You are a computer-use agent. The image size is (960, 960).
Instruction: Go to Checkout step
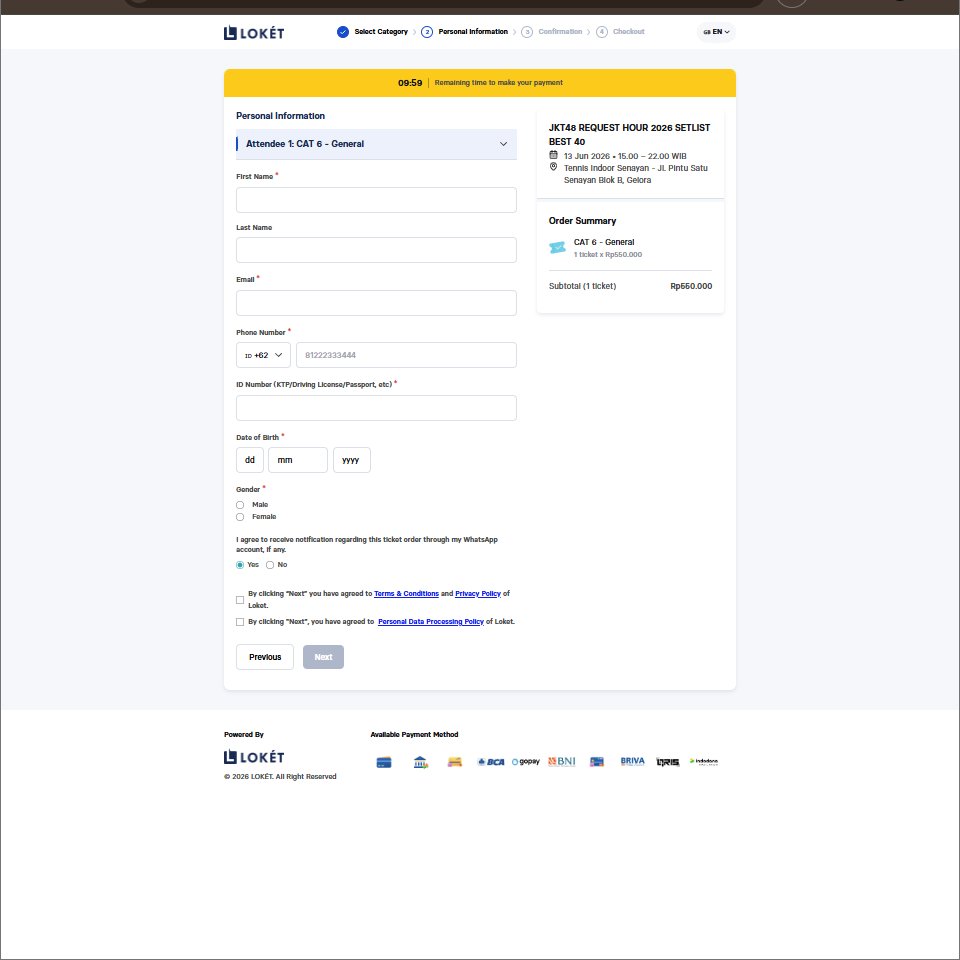point(629,32)
